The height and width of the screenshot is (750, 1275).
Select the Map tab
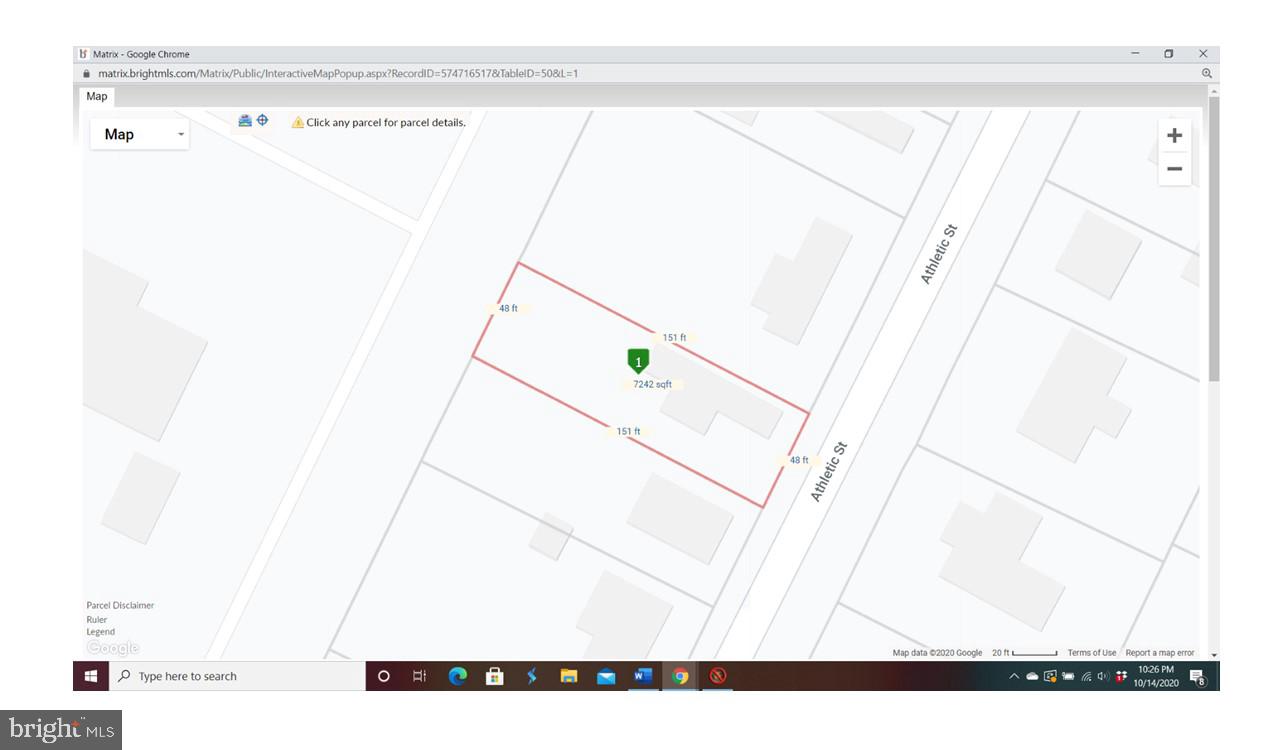97,97
